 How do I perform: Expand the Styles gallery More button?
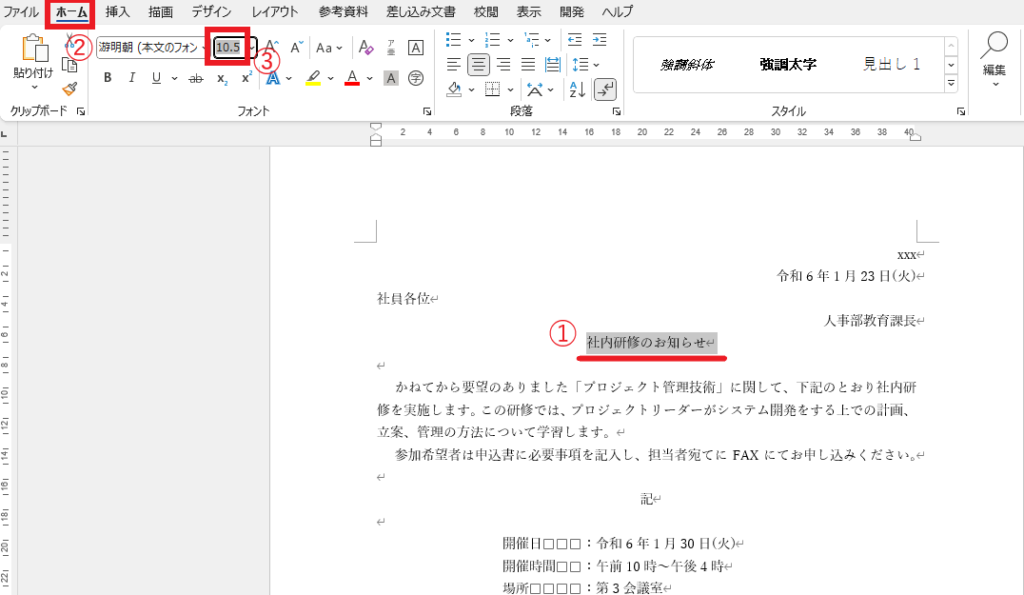tap(951, 84)
